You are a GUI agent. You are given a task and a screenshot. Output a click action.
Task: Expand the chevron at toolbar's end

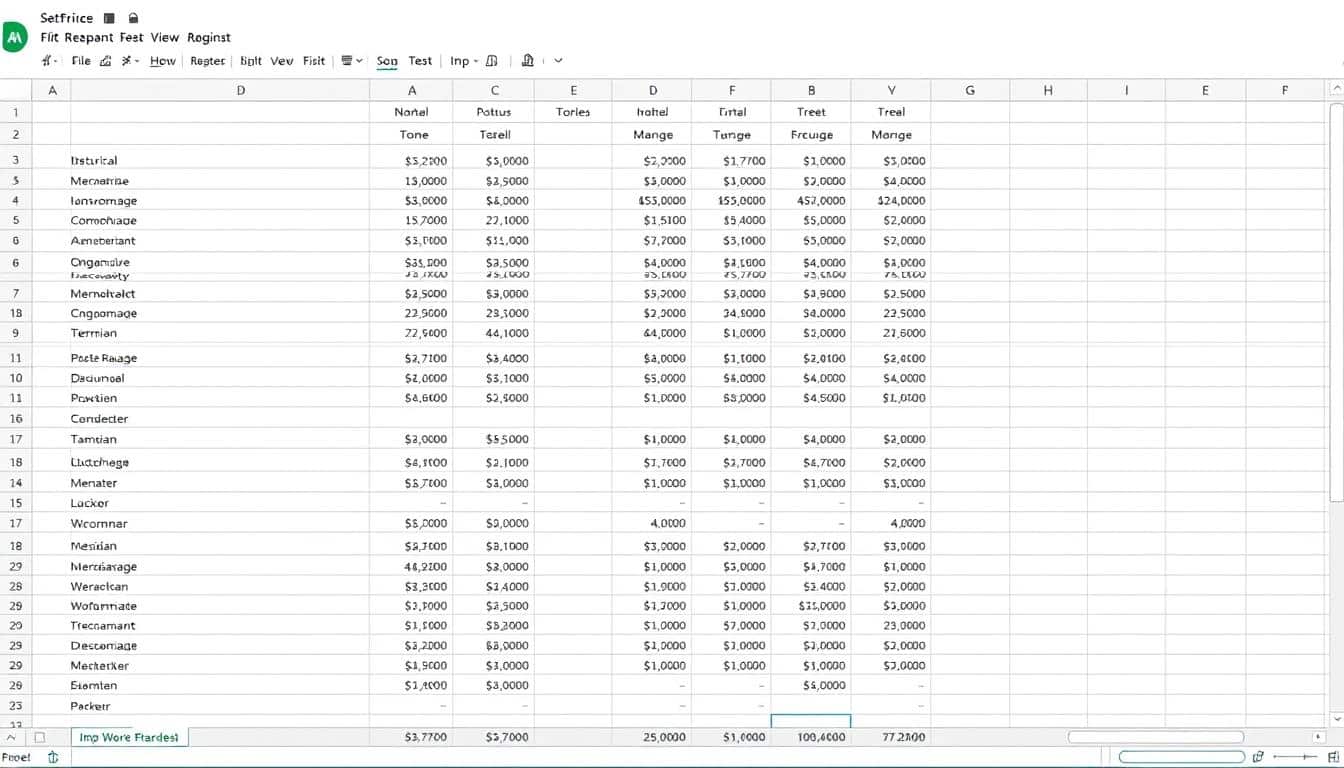point(558,61)
